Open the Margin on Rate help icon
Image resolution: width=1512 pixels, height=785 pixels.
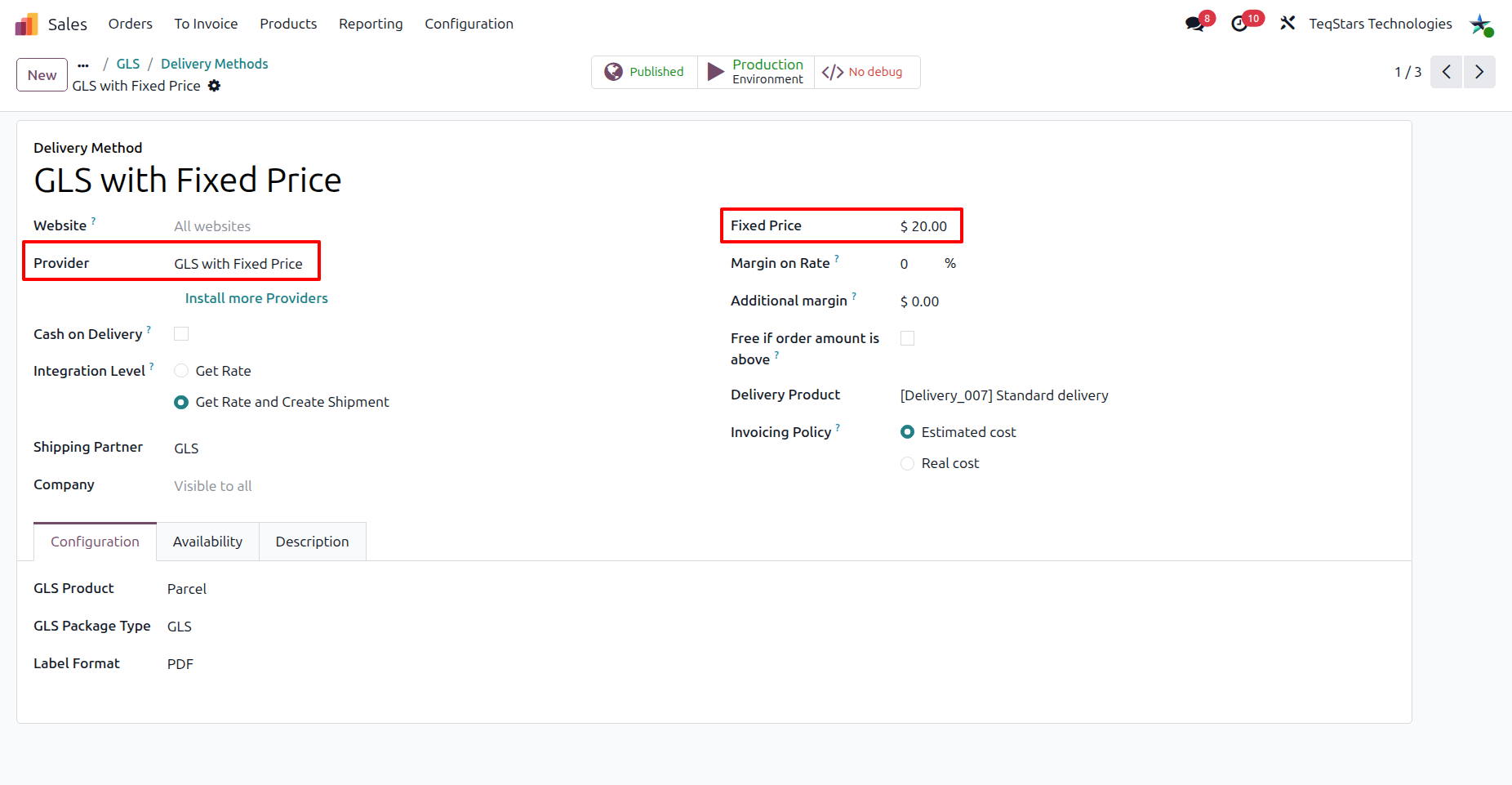837,258
